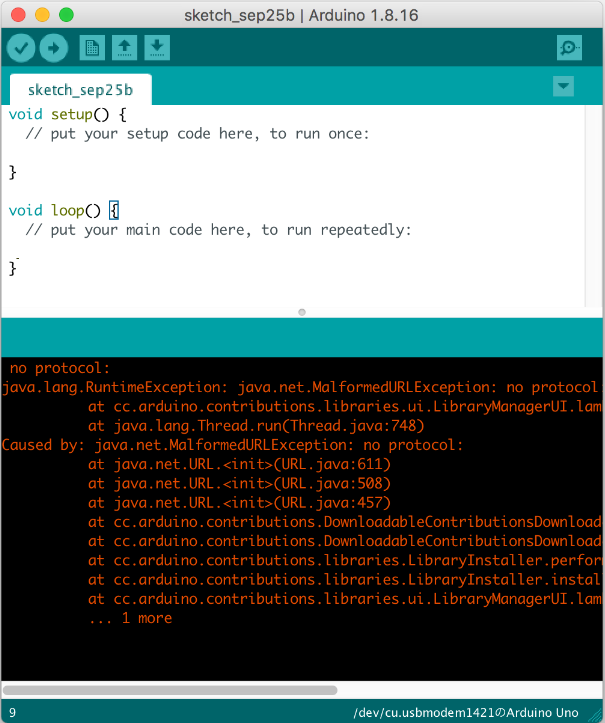Click the 'void loop()' code line
The width and height of the screenshot is (605, 723).
(64, 211)
